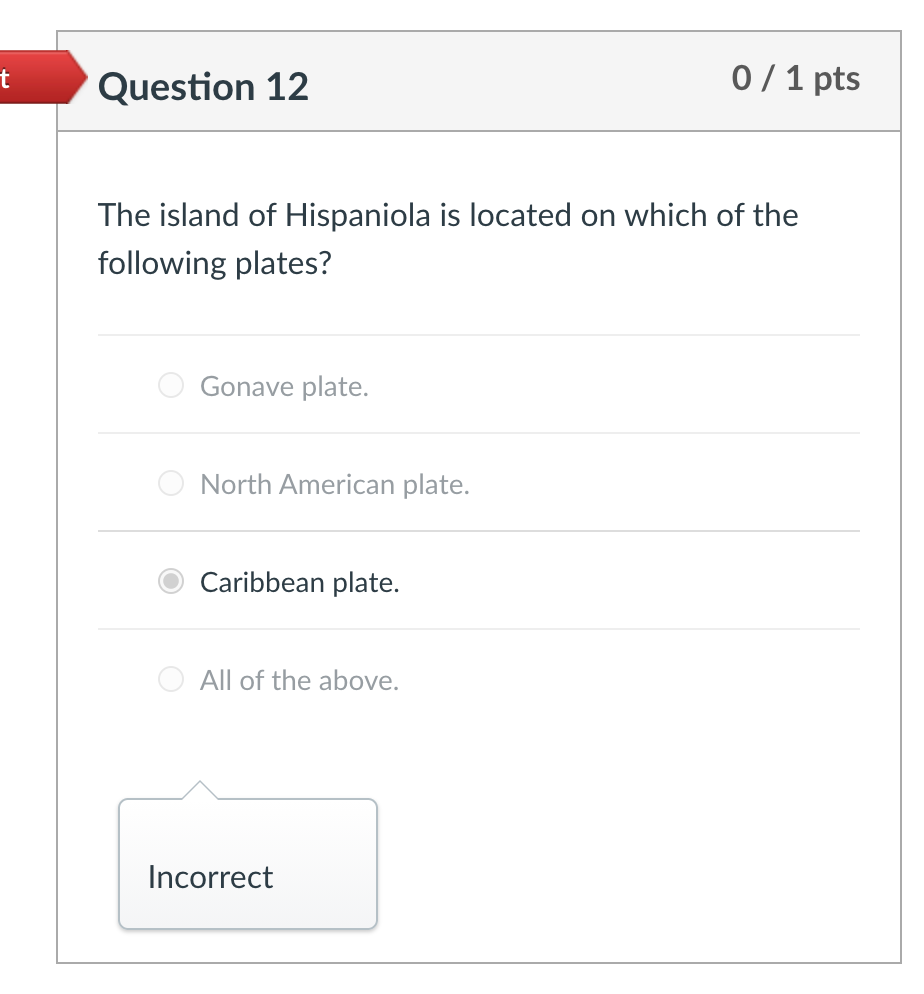Click the Question 12 heading

tap(203, 87)
